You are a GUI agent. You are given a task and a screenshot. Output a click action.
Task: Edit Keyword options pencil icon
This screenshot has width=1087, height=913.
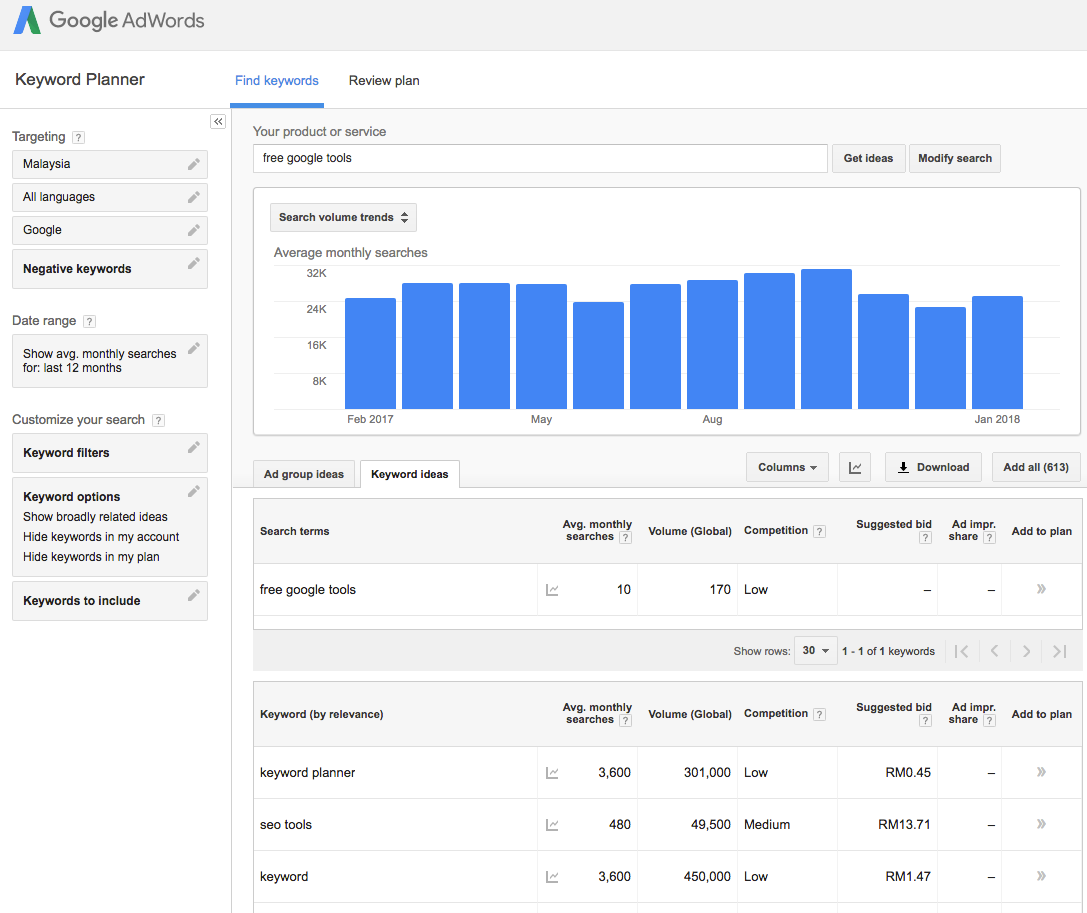point(193,492)
